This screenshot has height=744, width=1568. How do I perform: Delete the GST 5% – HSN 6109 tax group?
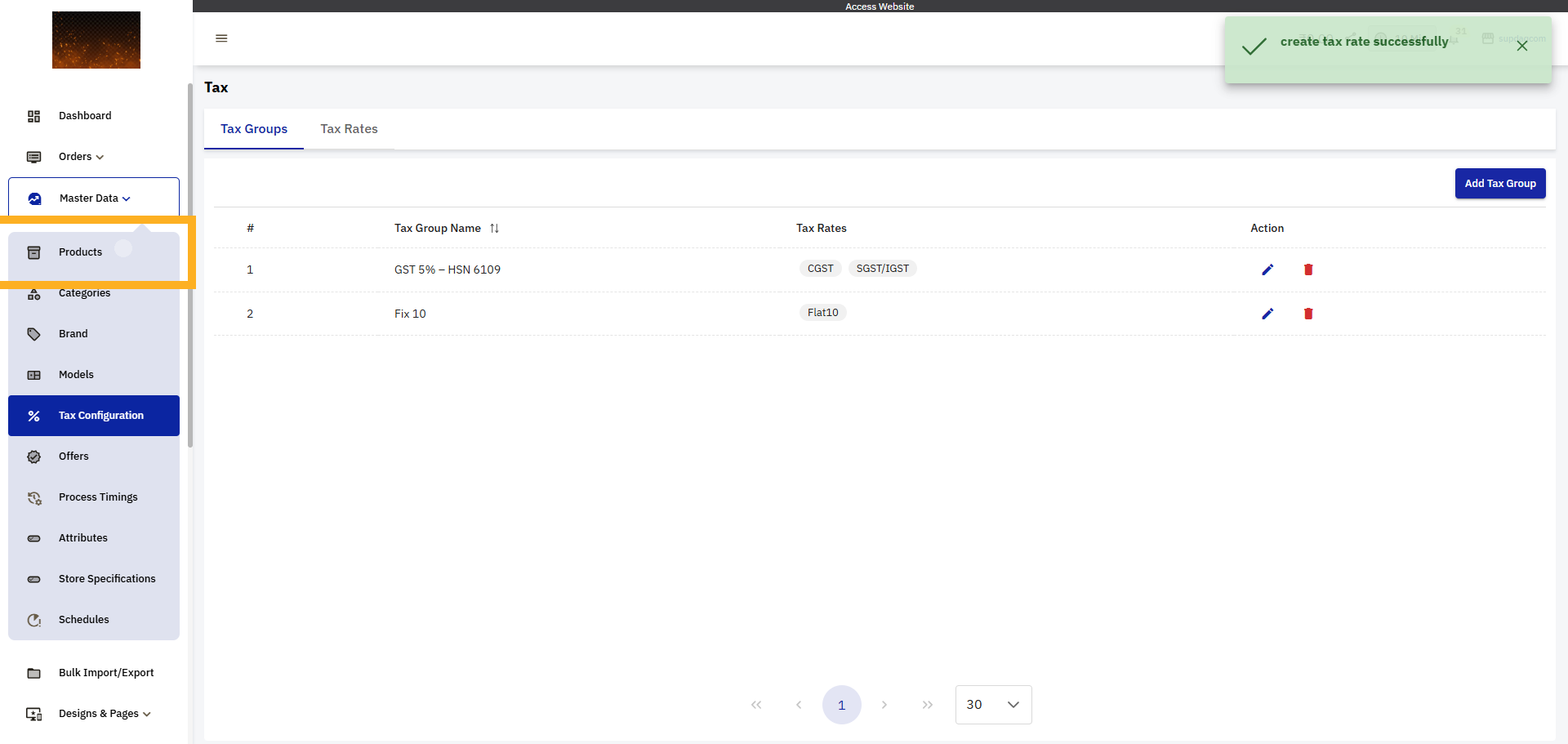(1308, 270)
